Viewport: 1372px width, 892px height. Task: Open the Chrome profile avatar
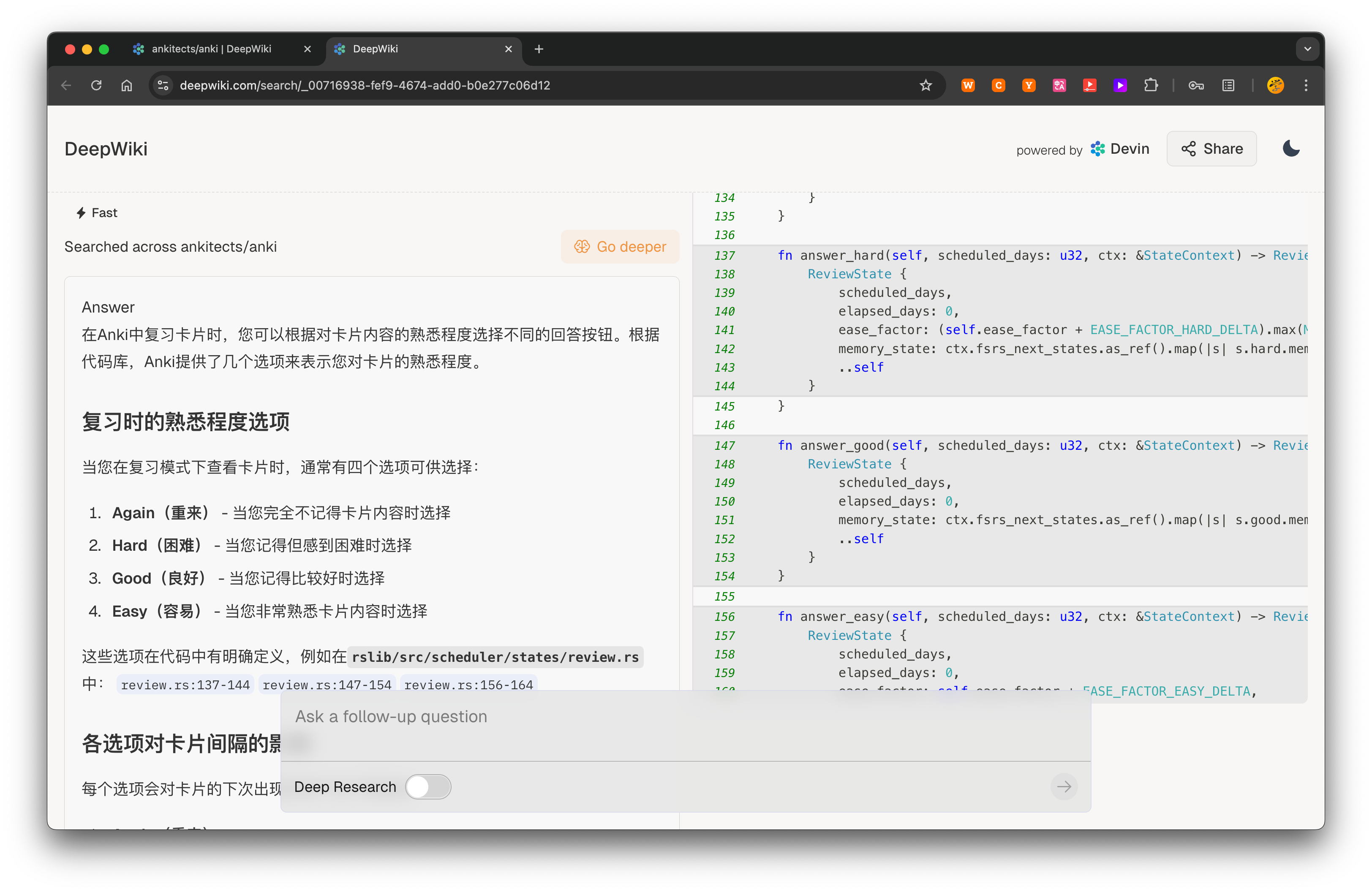(x=1275, y=85)
